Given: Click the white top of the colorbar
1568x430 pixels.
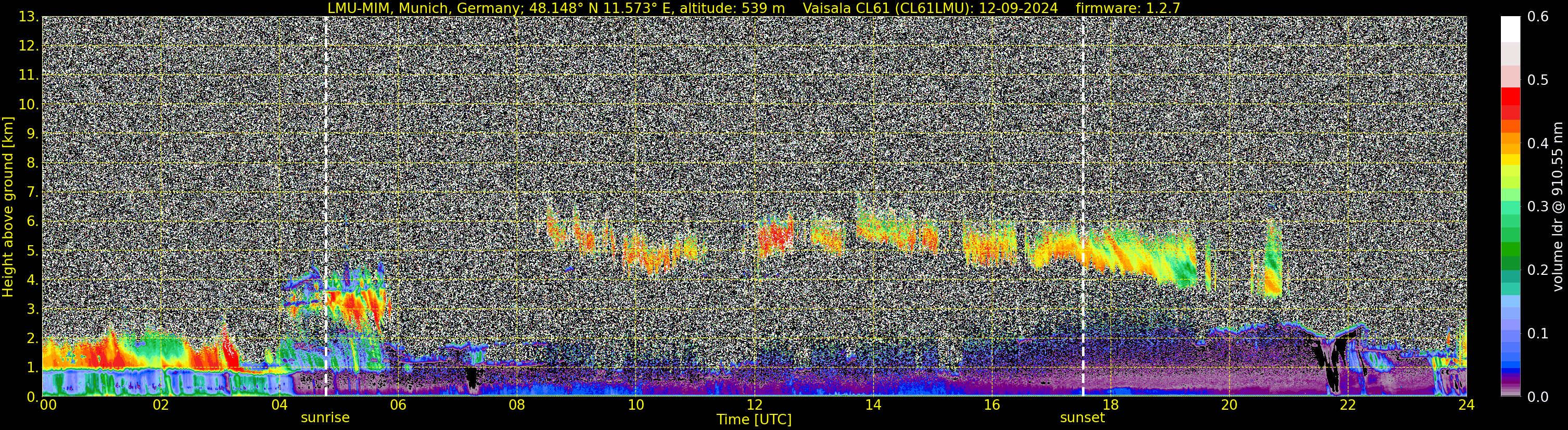Looking at the screenshot, I should pos(1510,29).
